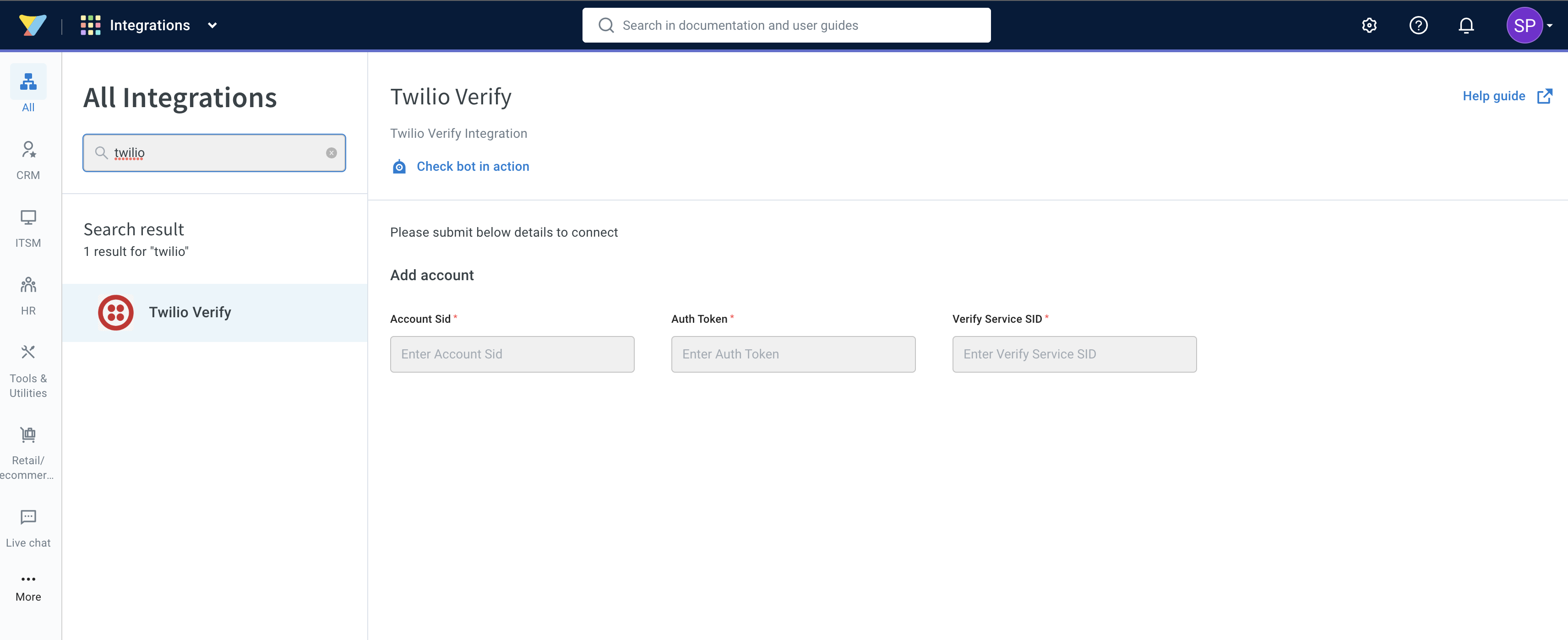Select the Tools & Utilities category
Screen dimensions: 1568x640
pyautogui.click(x=28, y=372)
